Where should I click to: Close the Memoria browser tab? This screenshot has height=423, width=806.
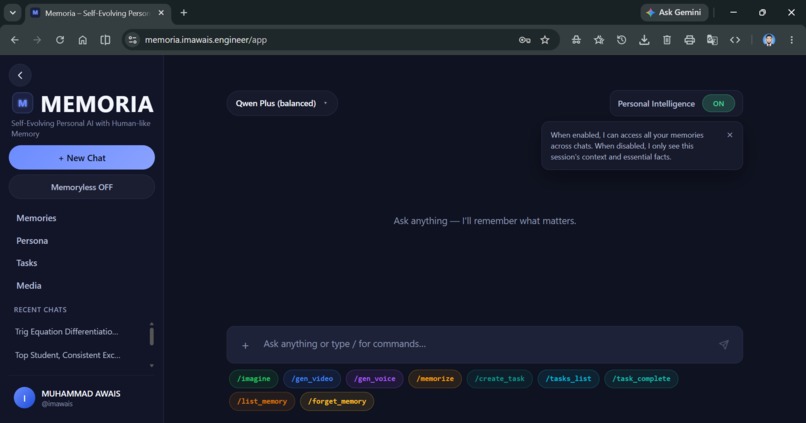pos(161,13)
